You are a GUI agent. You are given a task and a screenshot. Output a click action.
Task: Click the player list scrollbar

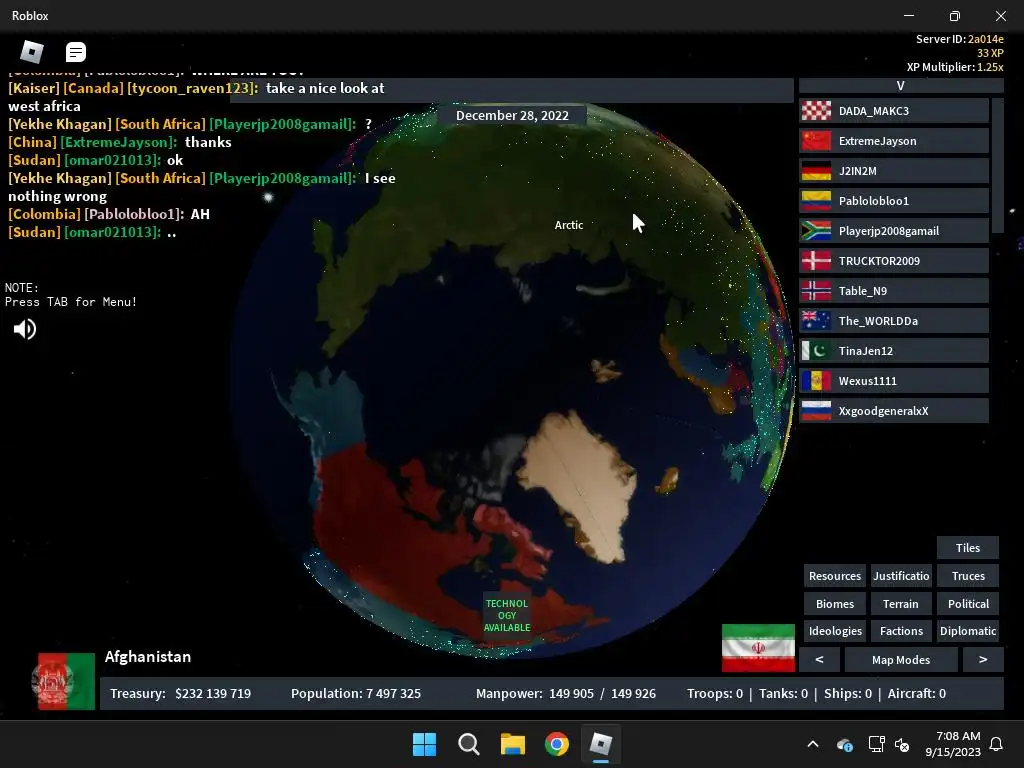coord(997,165)
